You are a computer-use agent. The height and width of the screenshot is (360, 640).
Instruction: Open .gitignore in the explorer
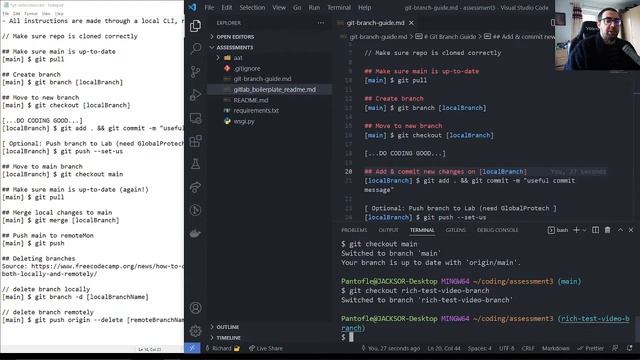point(247,69)
